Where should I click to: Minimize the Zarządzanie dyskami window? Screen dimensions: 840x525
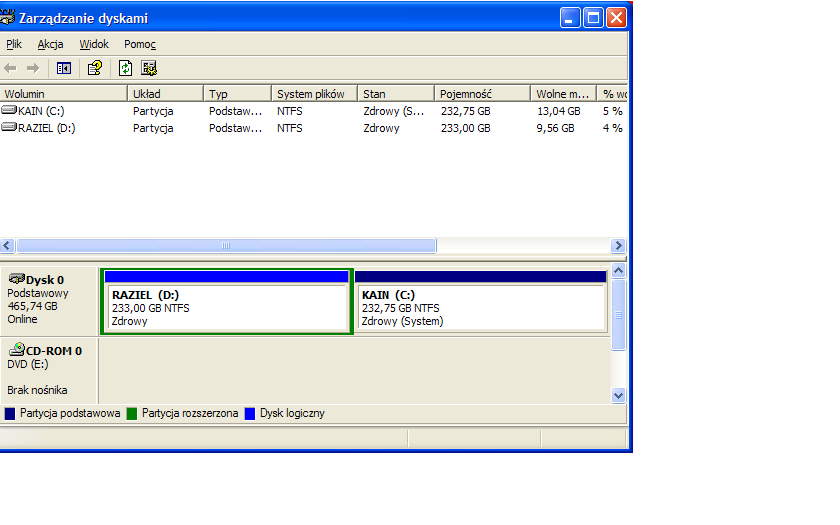click(570, 18)
